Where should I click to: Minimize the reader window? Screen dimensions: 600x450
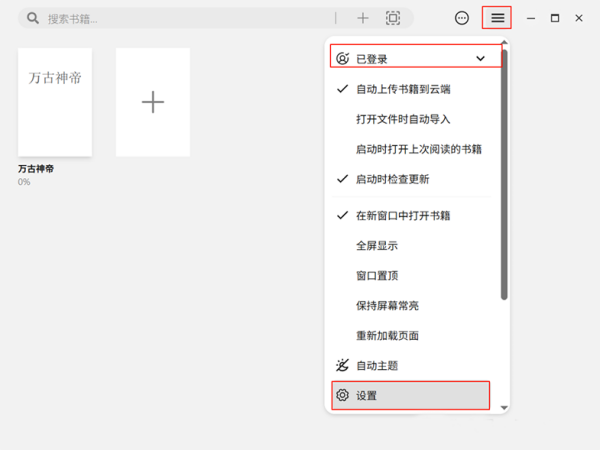coord(531,18)
